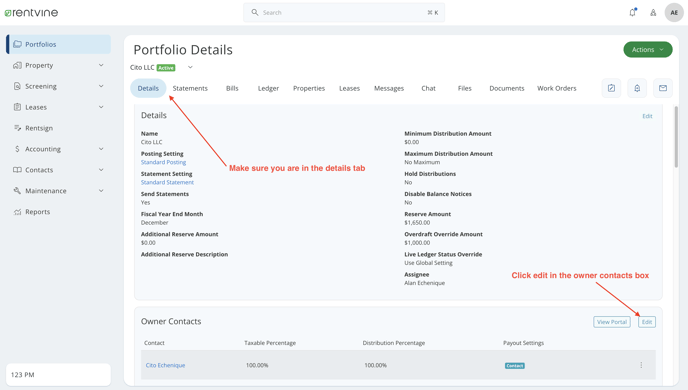Image resolution: width=688 pixels, height=390 pixels.
Task: Open Rentsign from the sidebar
Action: [x=39, y=128]
